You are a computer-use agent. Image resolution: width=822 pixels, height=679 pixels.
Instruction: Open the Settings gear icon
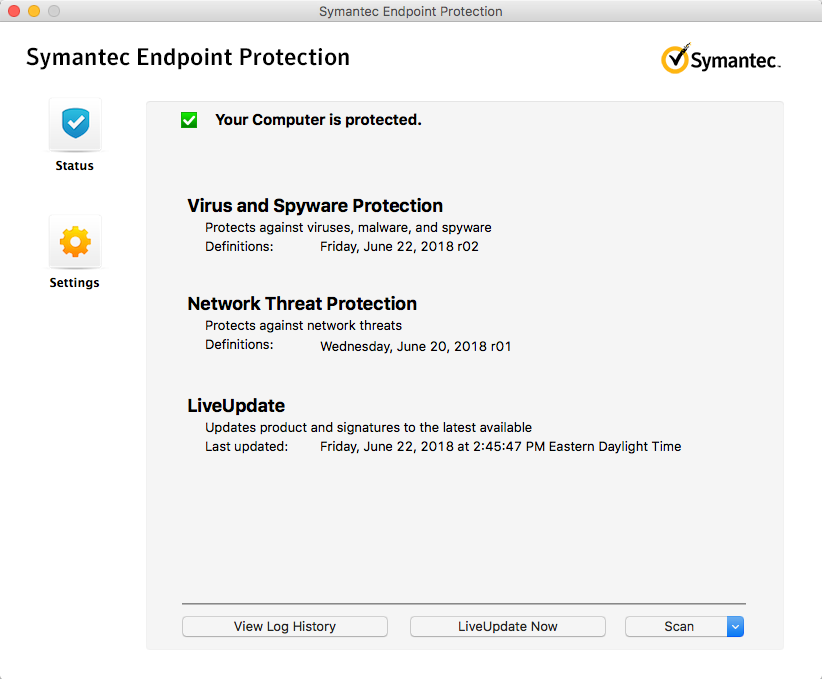(75, 241)
